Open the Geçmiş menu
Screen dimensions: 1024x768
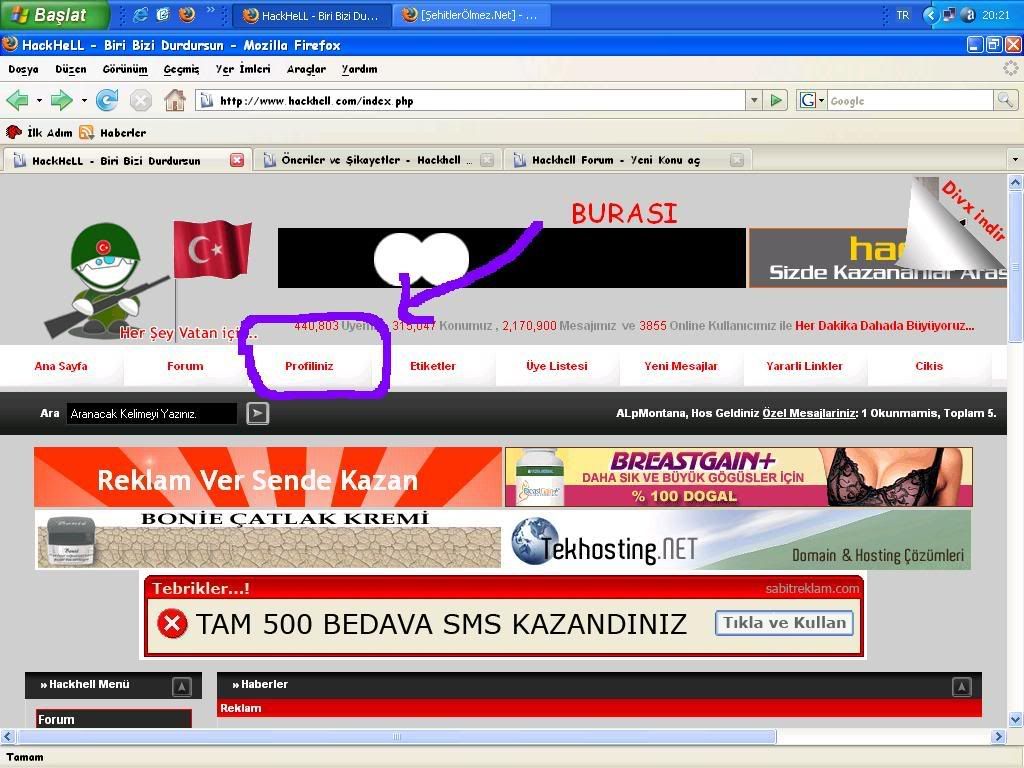pos(182,69)
